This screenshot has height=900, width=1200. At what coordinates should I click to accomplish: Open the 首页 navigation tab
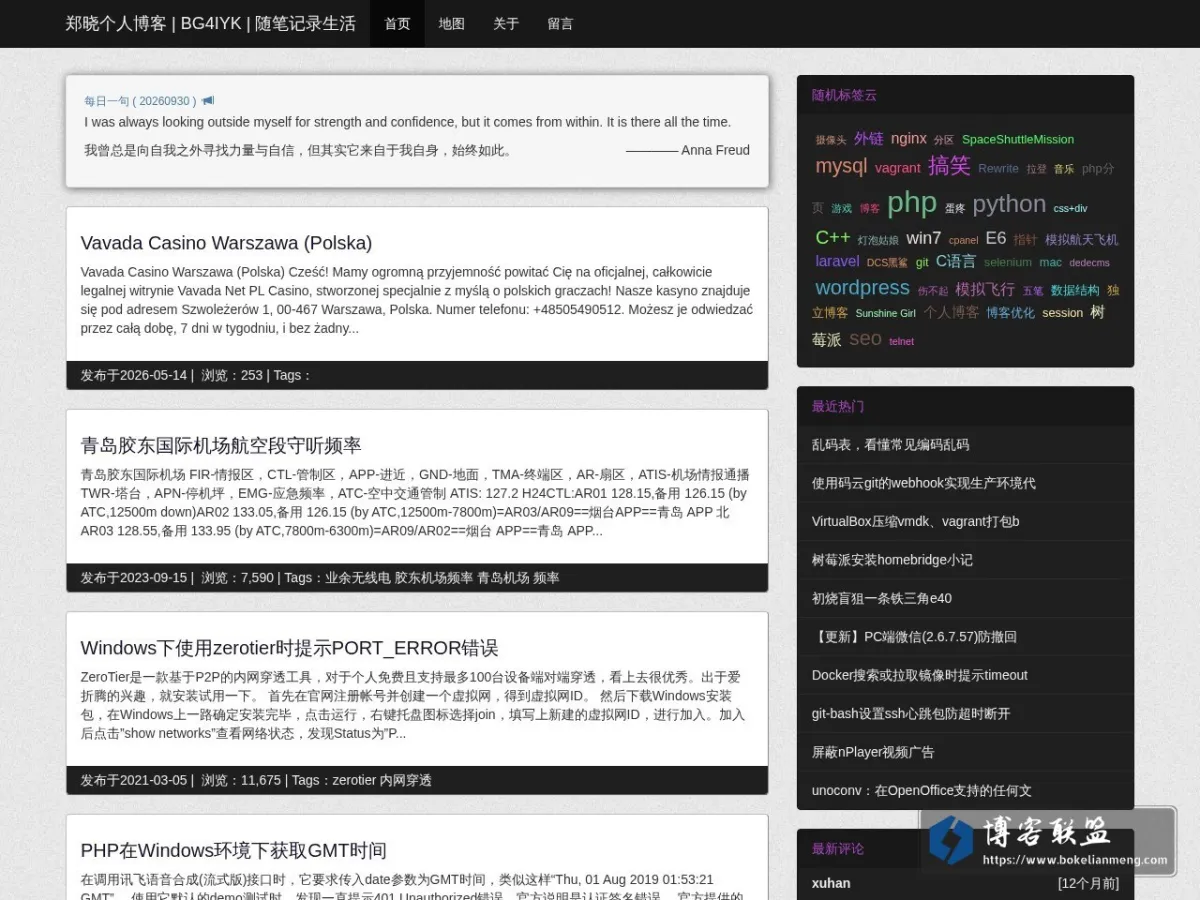tap(397, 24)
